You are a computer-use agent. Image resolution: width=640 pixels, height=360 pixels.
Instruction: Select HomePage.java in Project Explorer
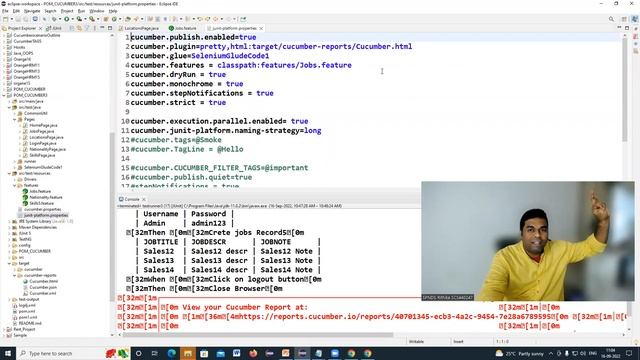43,125
